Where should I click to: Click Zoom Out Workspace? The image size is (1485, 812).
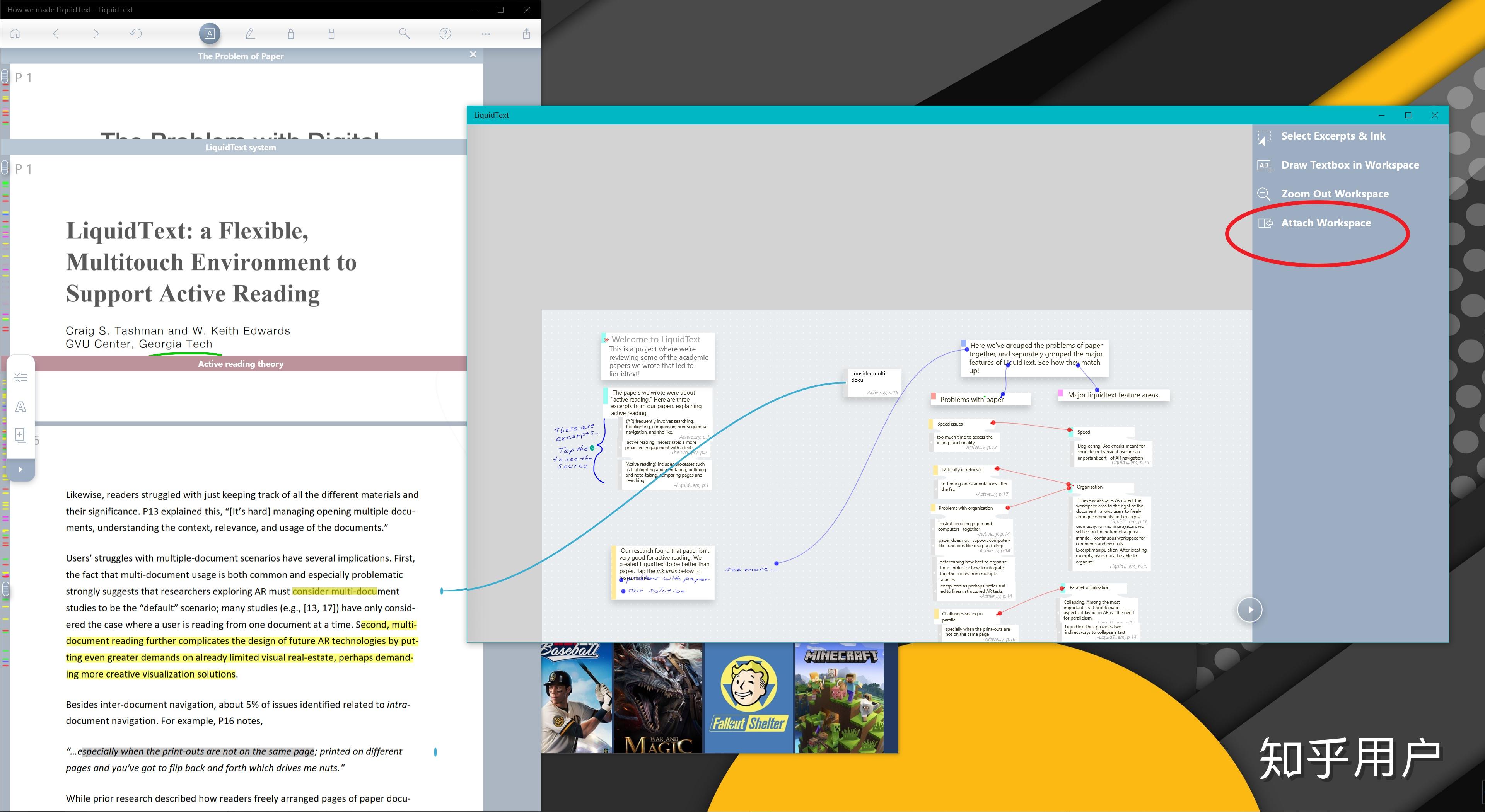tap(1334, 194)
